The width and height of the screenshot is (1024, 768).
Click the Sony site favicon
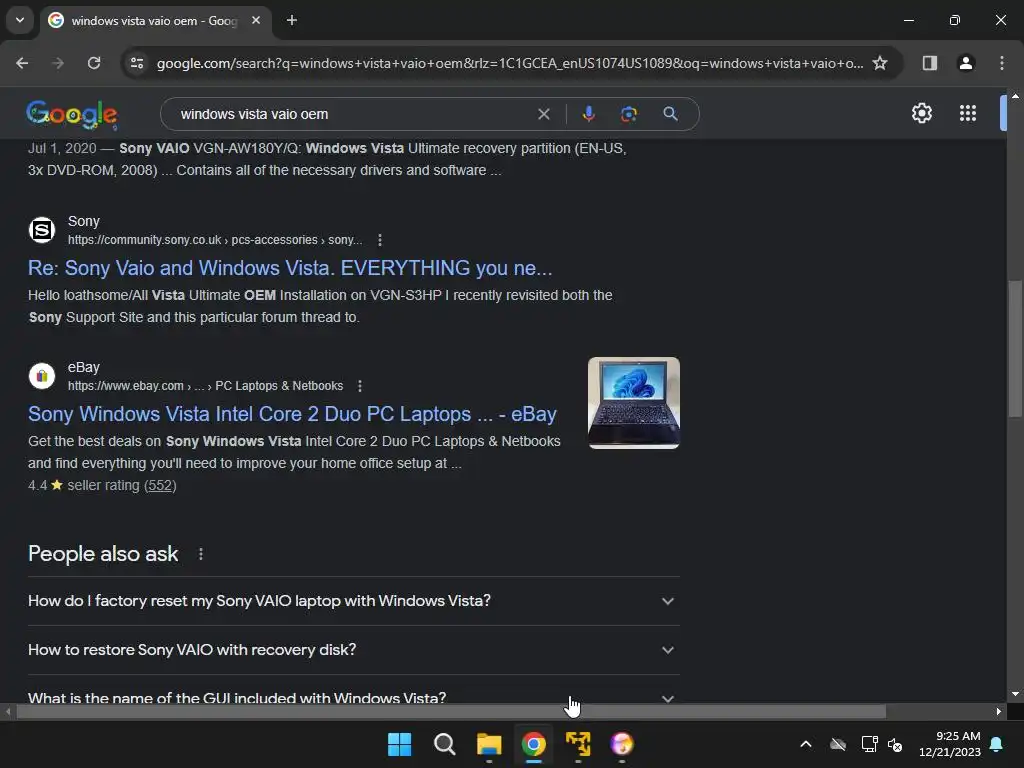pos(42,230)
